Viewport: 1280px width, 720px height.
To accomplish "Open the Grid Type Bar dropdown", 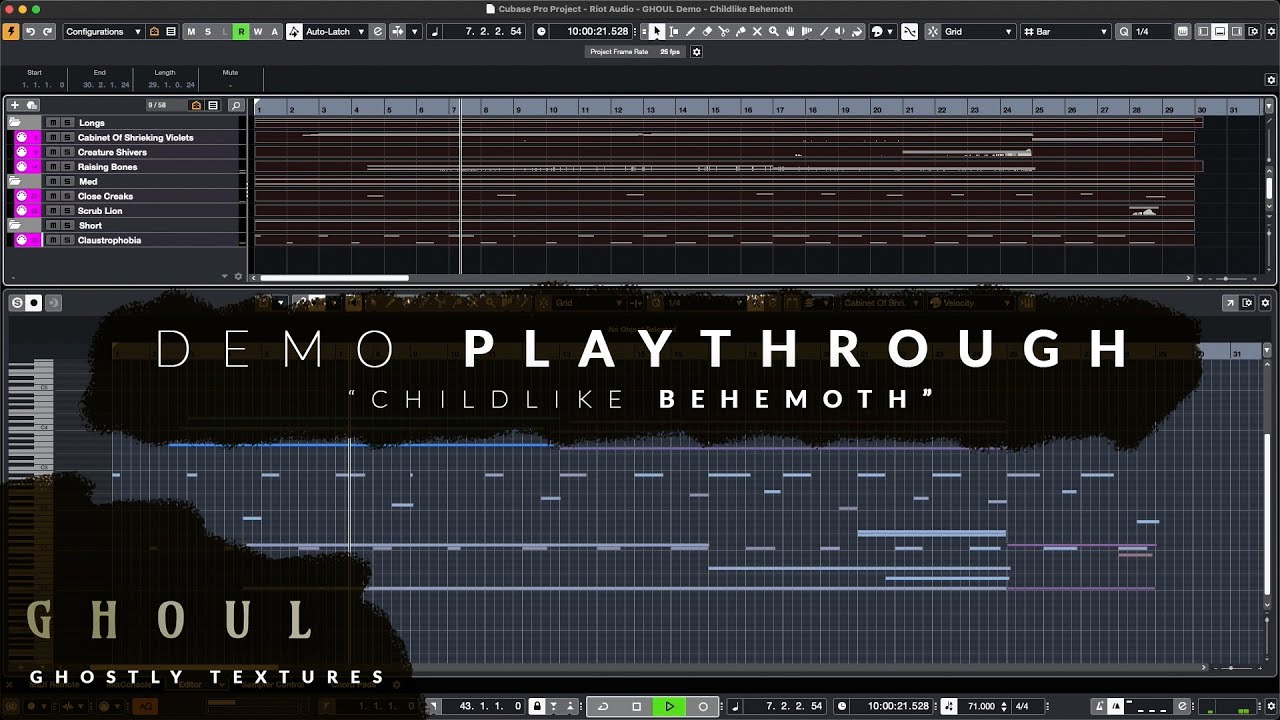I will pyautogui.click(x=1066, y=32).
